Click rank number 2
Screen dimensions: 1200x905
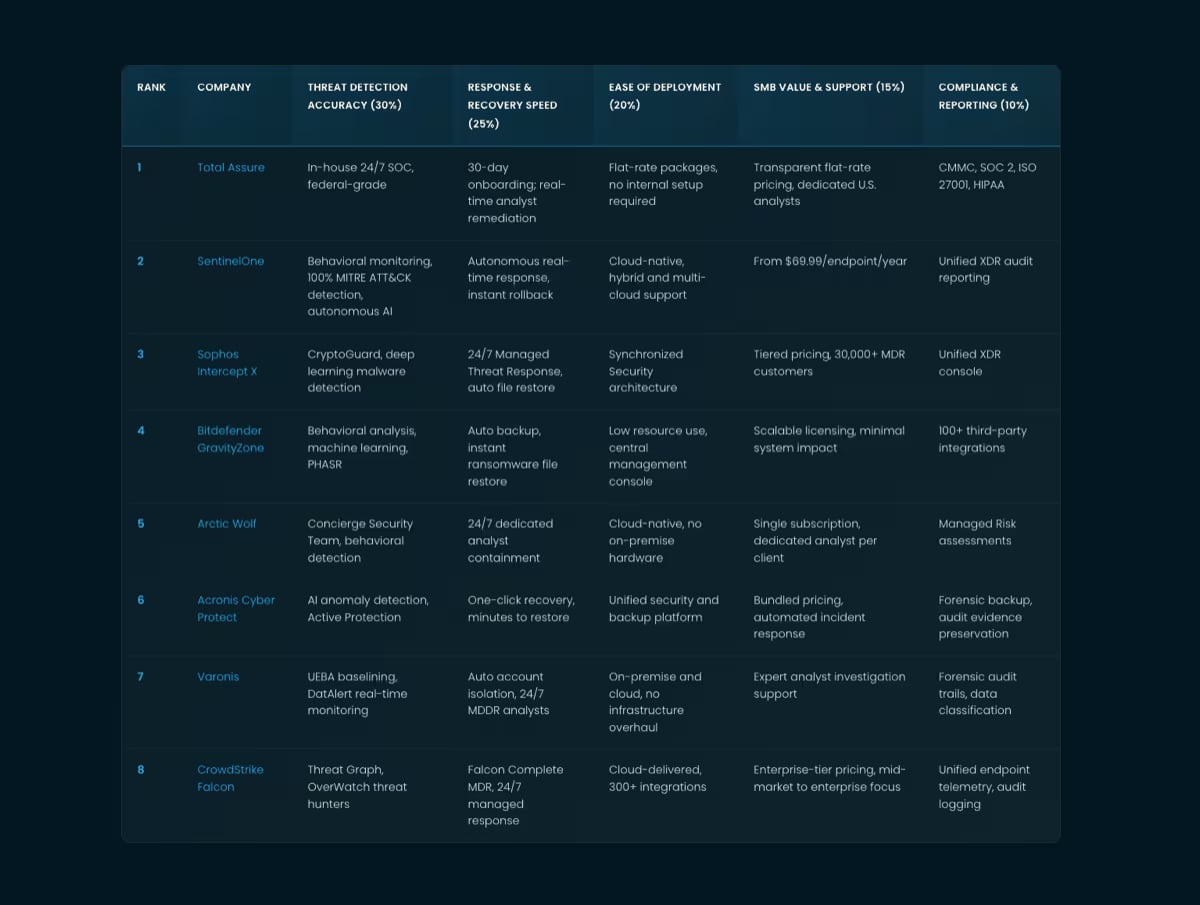coord(141,261)
